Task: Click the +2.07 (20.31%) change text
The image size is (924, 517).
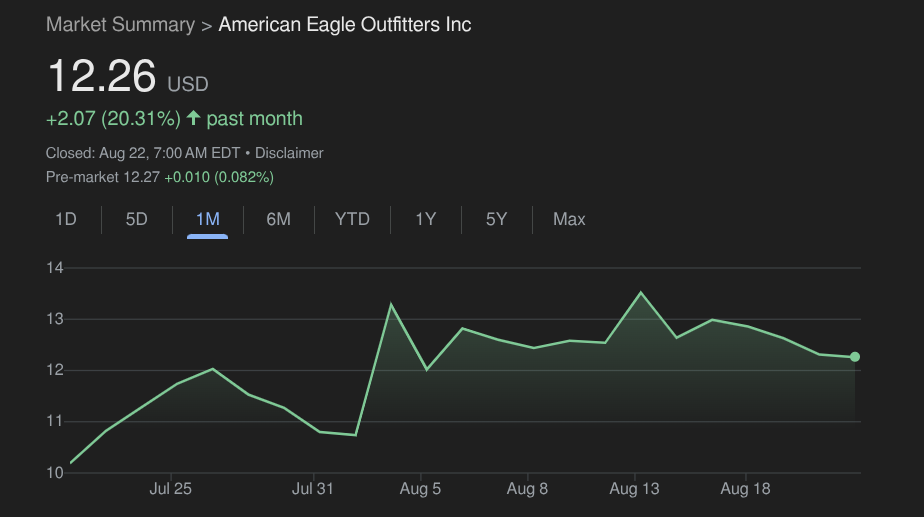Action: click(x=113, y=119)
